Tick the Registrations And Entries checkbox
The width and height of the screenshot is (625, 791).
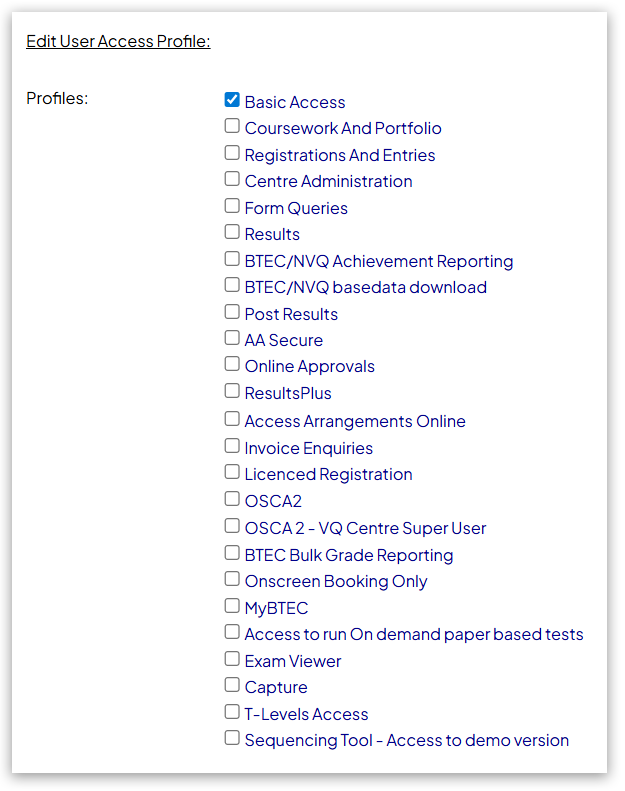pyautogui.click(x=232, y=153)
